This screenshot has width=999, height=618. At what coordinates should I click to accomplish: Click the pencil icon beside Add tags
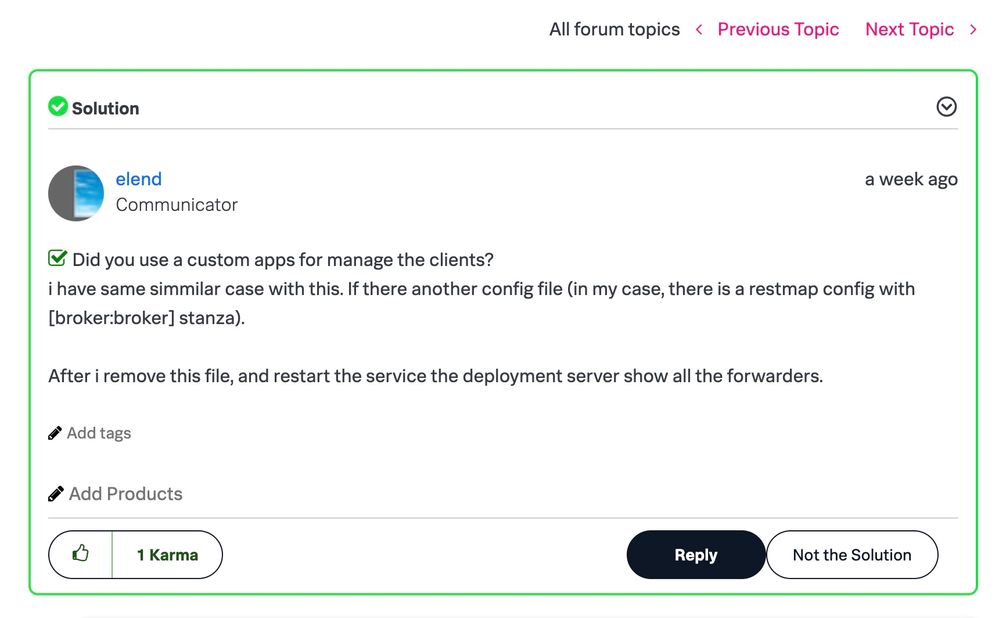55,433
